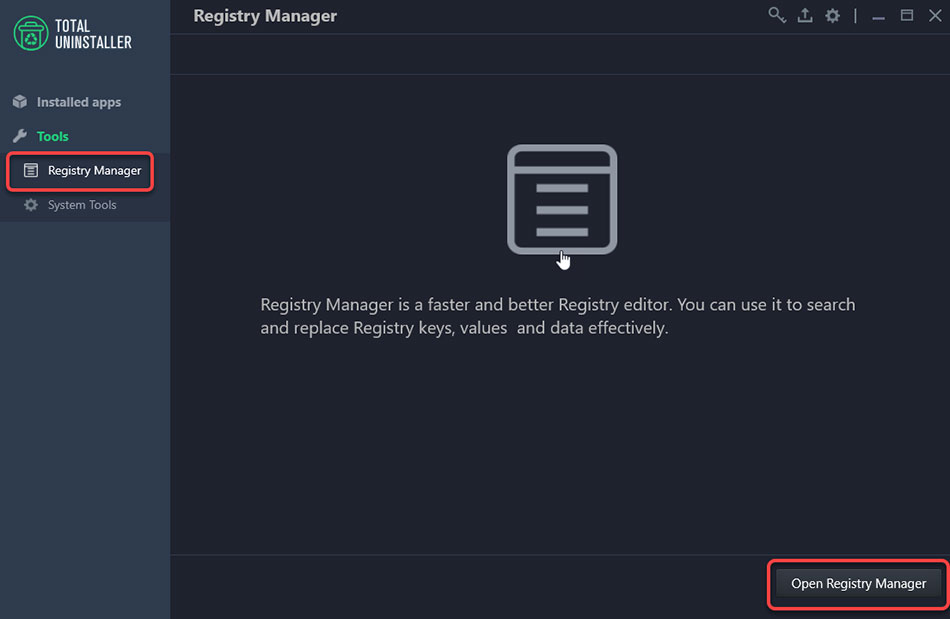Go to Installed apps
This screenshot has height=619, width=950.
coord(79,102)
